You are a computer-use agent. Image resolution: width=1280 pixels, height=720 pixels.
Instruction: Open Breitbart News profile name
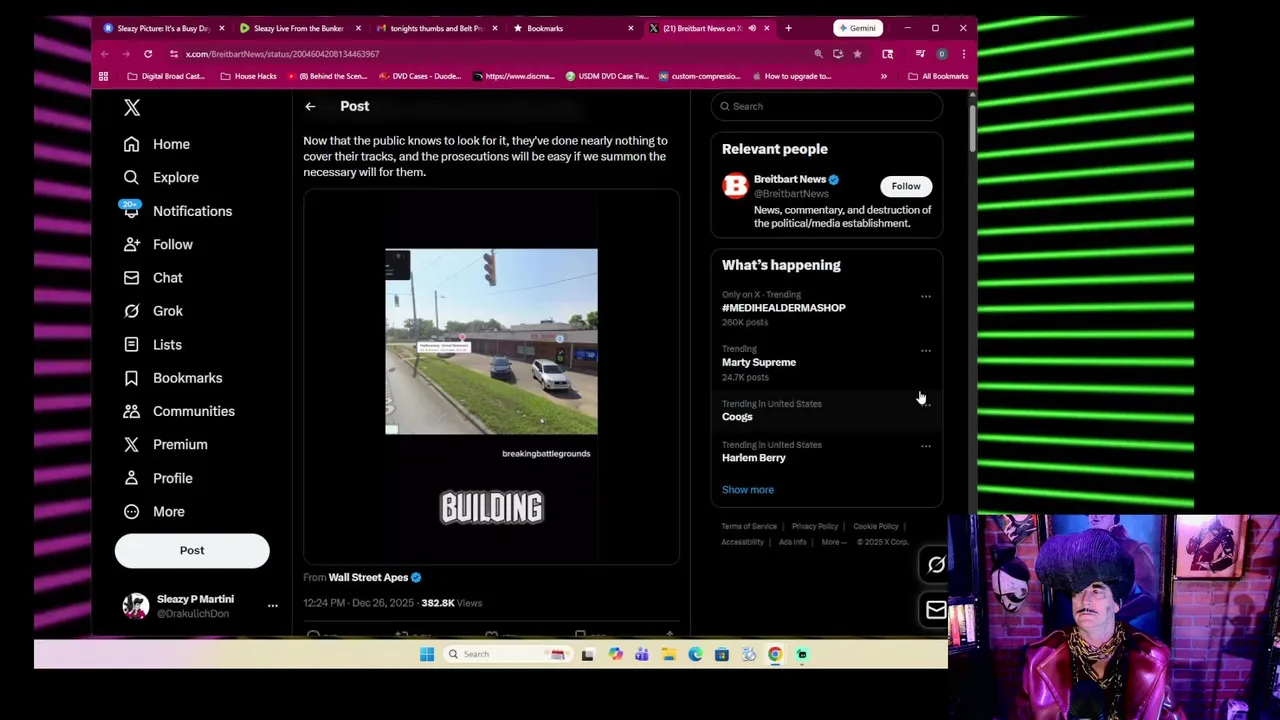click(x=790, y=179)
